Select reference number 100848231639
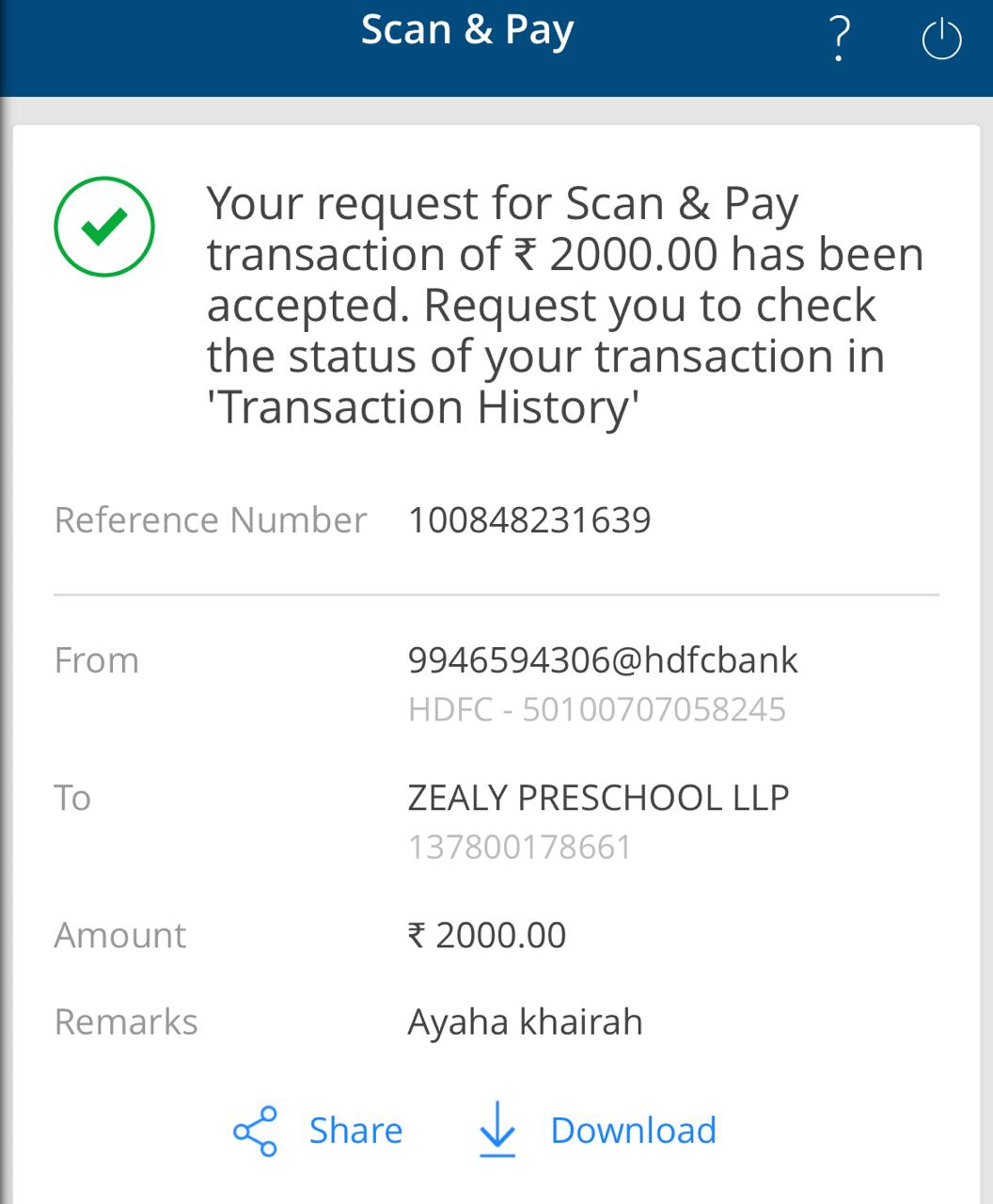The height and width of the screenshot is (1204, 993). point(529,520)
